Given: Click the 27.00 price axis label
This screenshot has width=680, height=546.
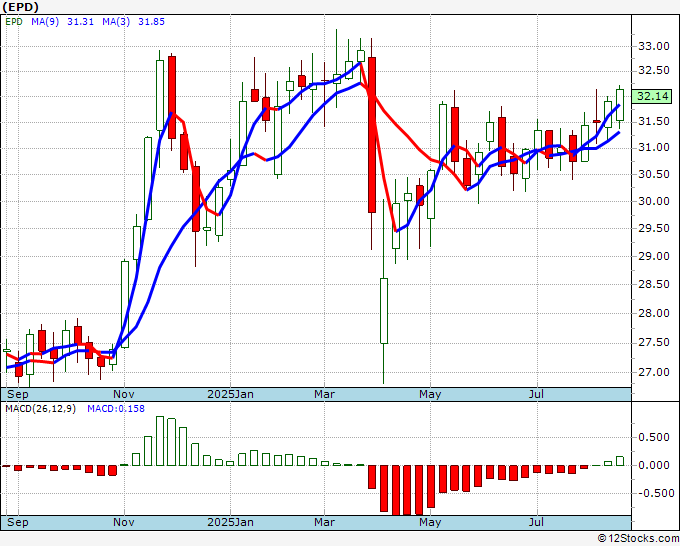Looking at the screenshot, I should coord(654,373).
